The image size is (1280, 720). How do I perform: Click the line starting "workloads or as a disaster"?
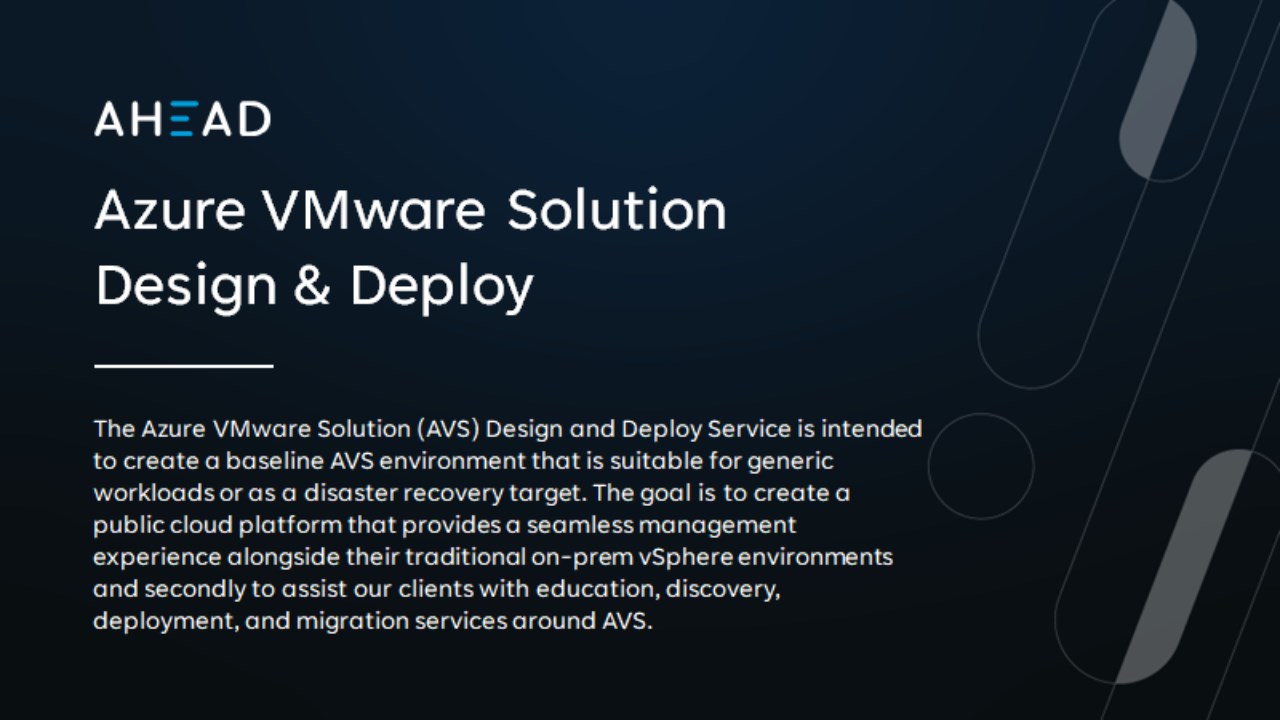(472, 493)
